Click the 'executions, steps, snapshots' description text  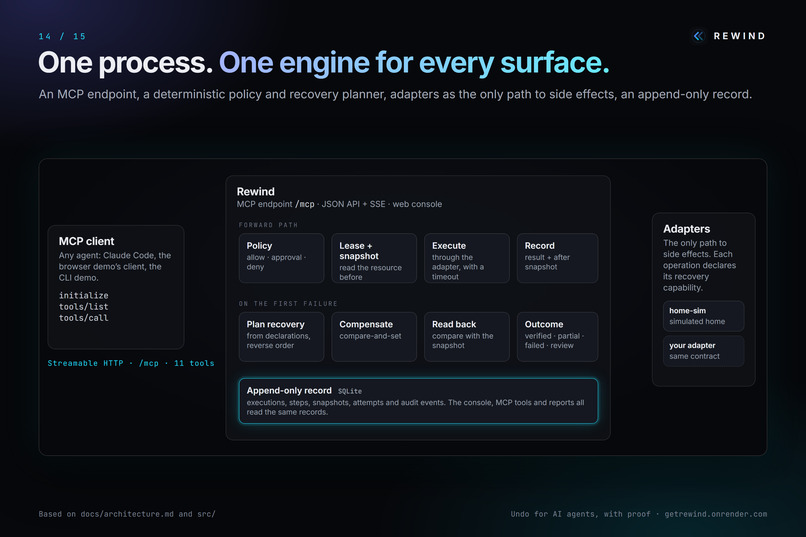point(415,408)
